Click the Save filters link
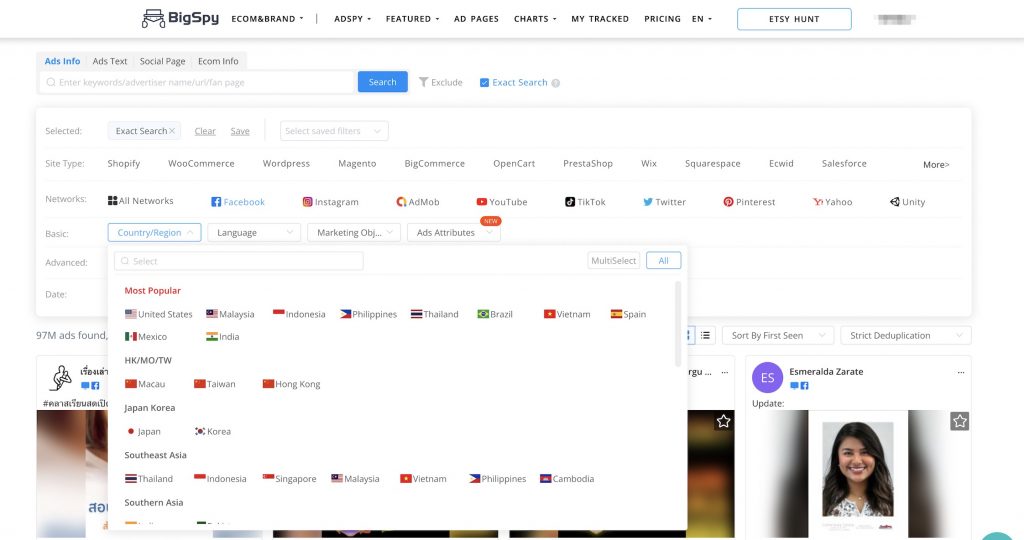This screenshot has width=1024, height=540. click(x=240, y=131)
